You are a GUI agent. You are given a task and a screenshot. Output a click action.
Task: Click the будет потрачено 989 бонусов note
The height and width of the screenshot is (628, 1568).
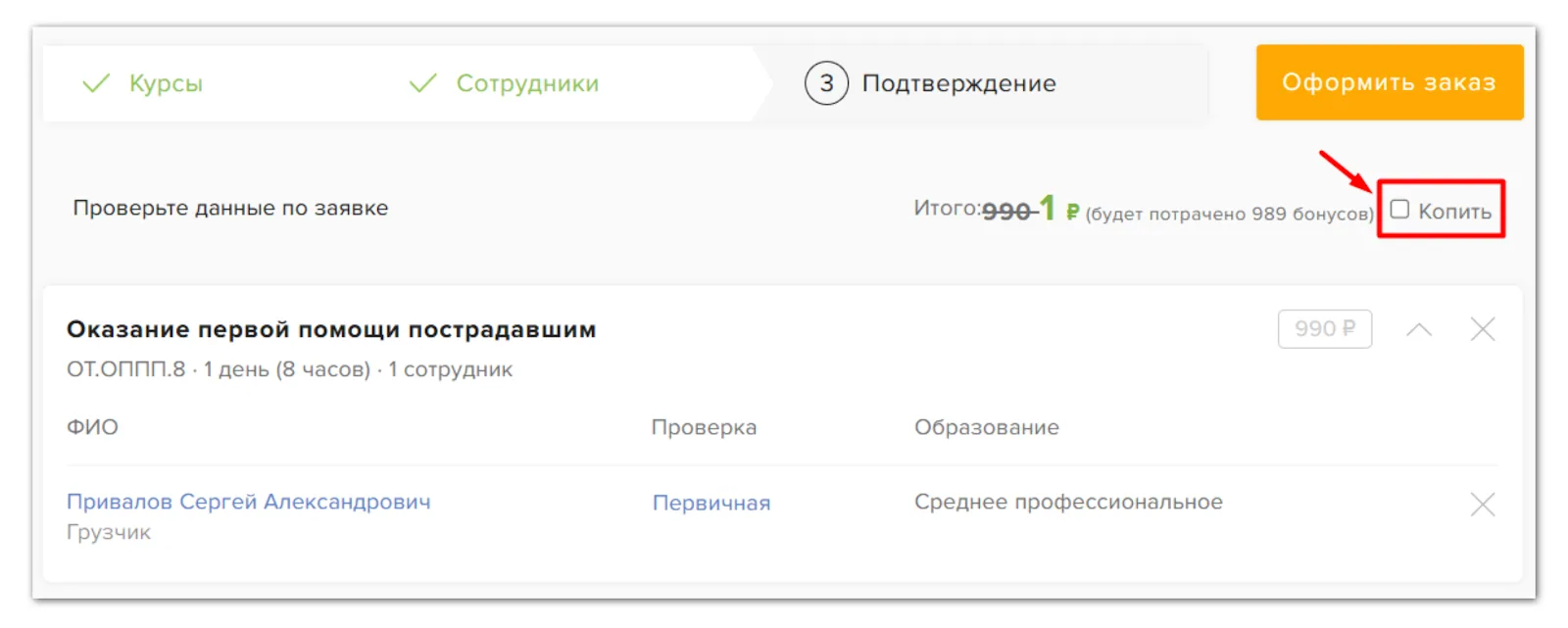pos(1230,214)
